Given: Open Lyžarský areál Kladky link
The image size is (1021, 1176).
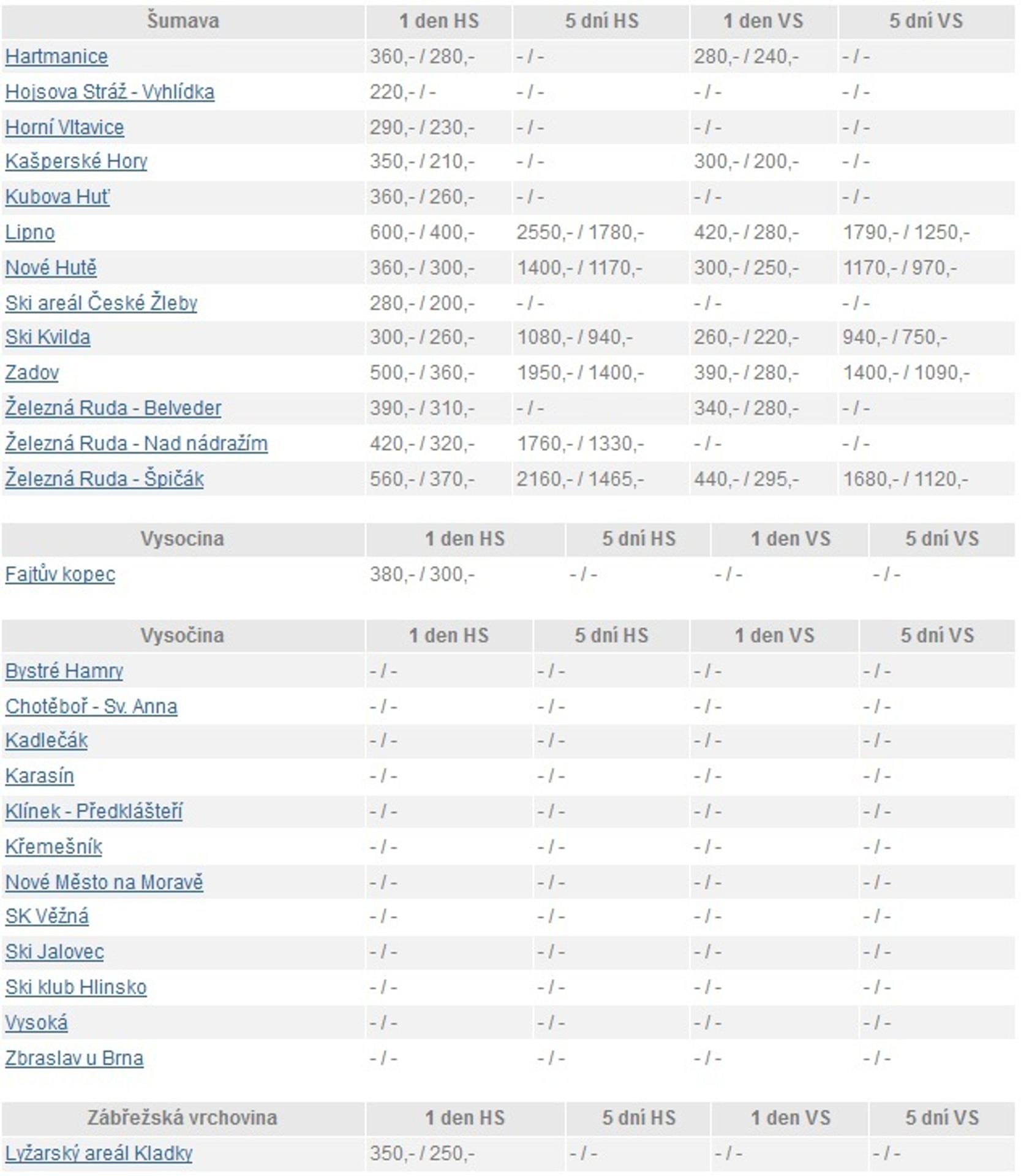Looking at the screenshot, I should 99,1153.
